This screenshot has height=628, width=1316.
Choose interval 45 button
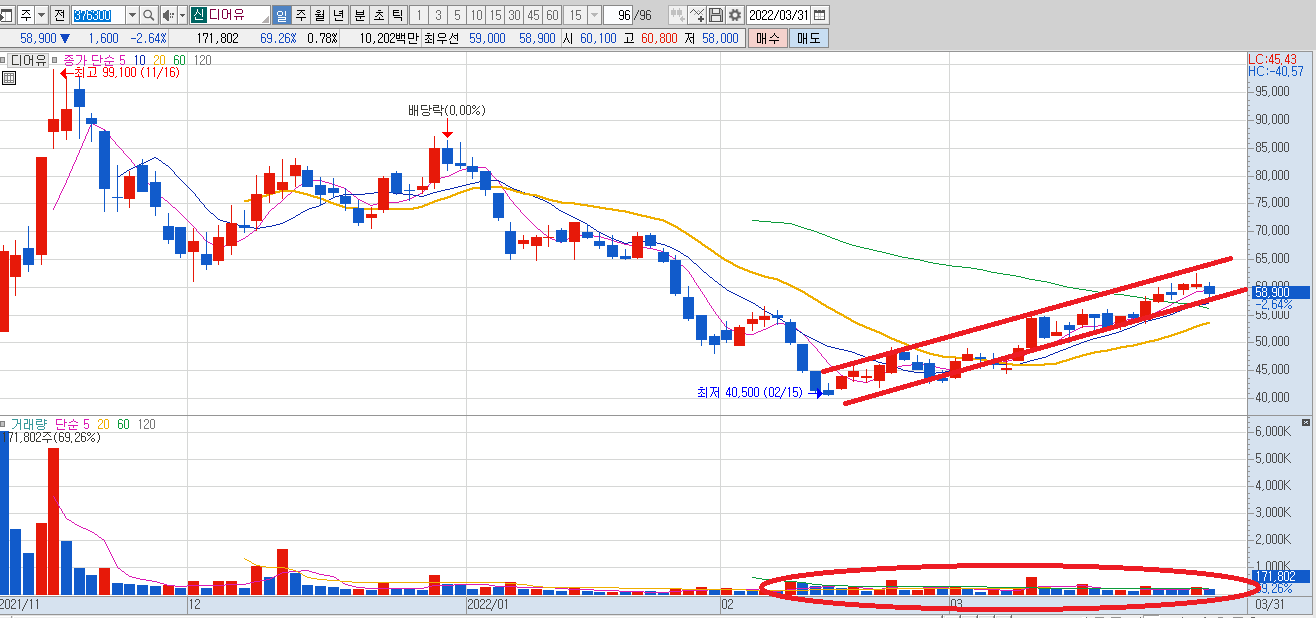coord(532,15)
